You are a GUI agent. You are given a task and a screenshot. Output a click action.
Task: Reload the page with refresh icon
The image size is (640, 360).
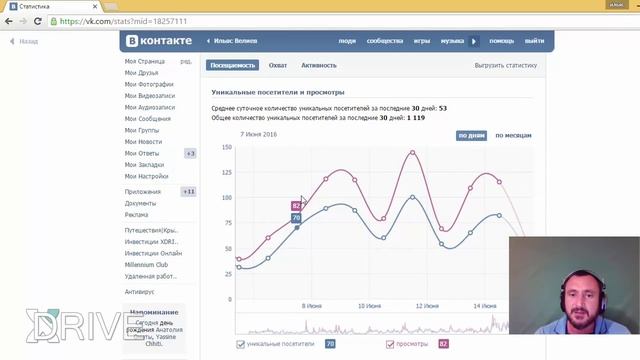tap(38, 21)
